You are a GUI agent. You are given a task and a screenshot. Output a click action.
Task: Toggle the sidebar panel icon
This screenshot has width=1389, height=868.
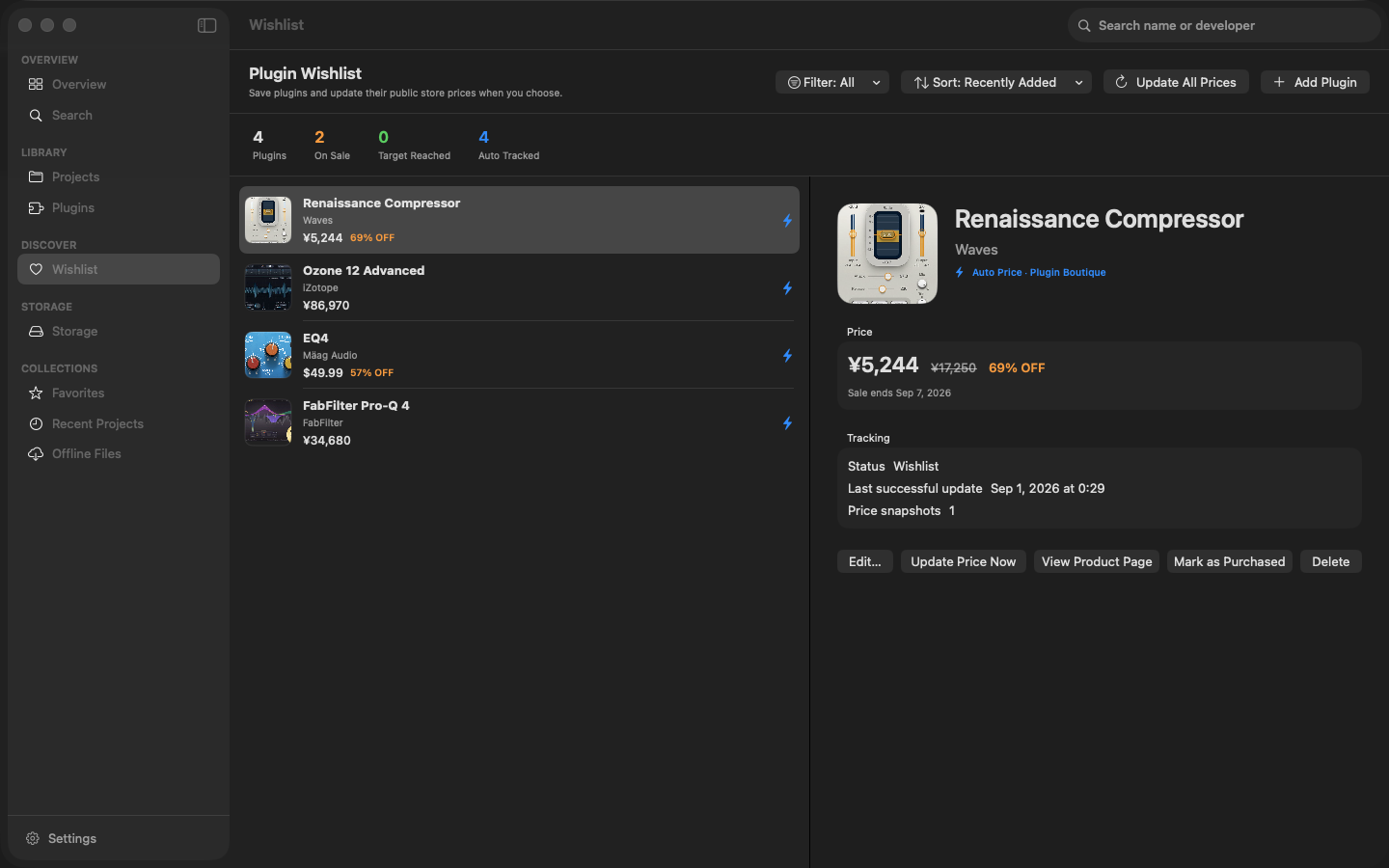206,25
